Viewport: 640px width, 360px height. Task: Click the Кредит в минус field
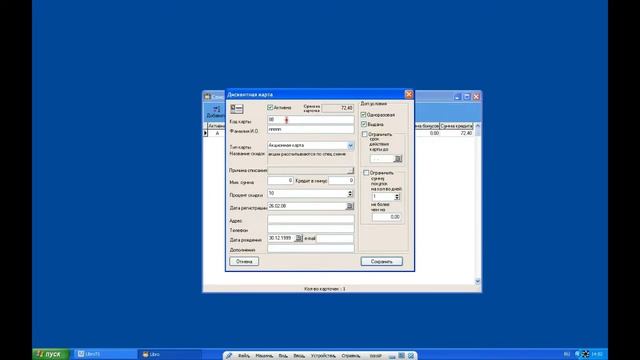341,180
